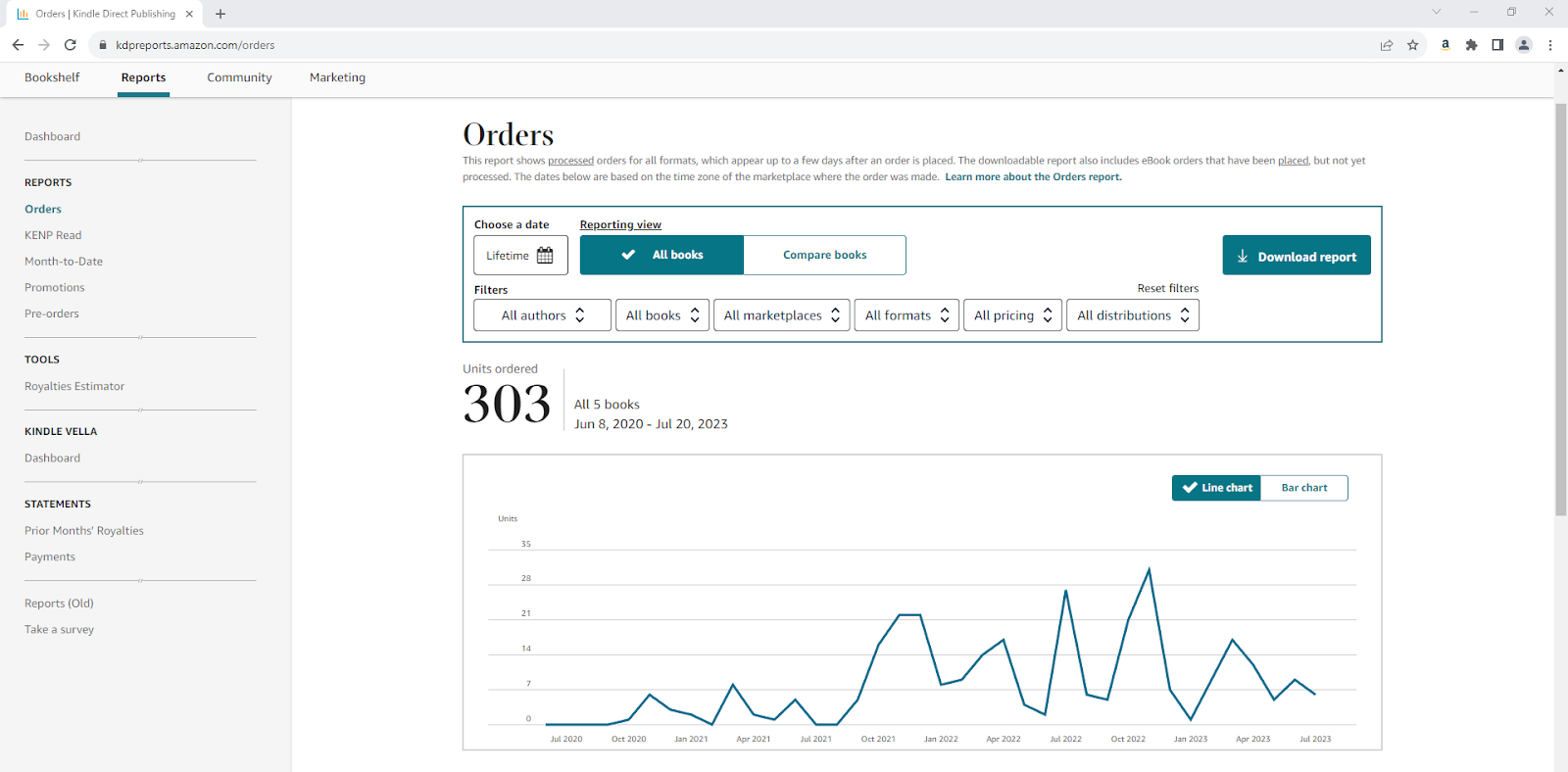The image size is (1568, 772).
Task: Open the browser extensions puzzle icon
Action: pos(1472,45)
